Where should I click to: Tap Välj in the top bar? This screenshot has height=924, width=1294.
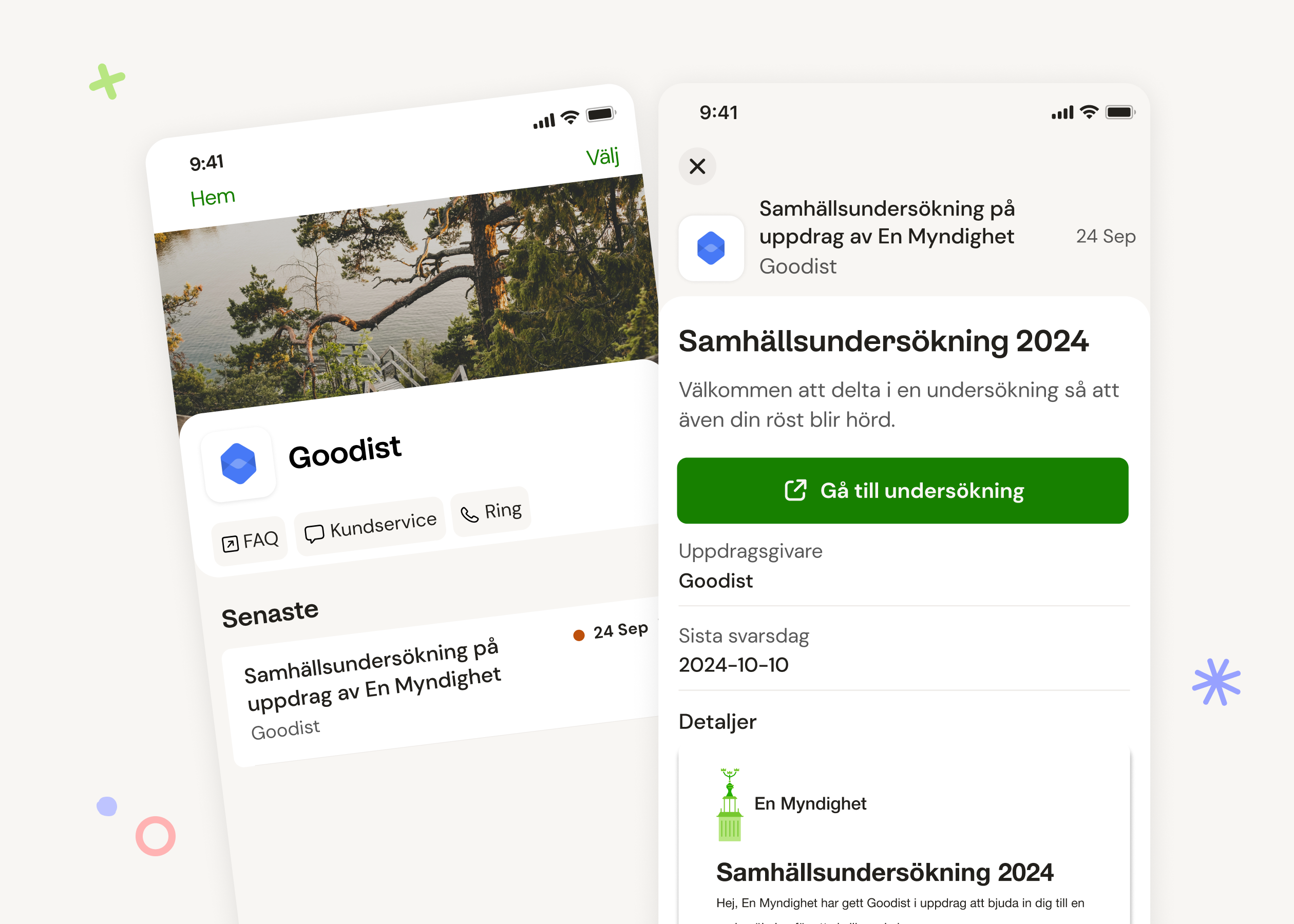(603, 157)
